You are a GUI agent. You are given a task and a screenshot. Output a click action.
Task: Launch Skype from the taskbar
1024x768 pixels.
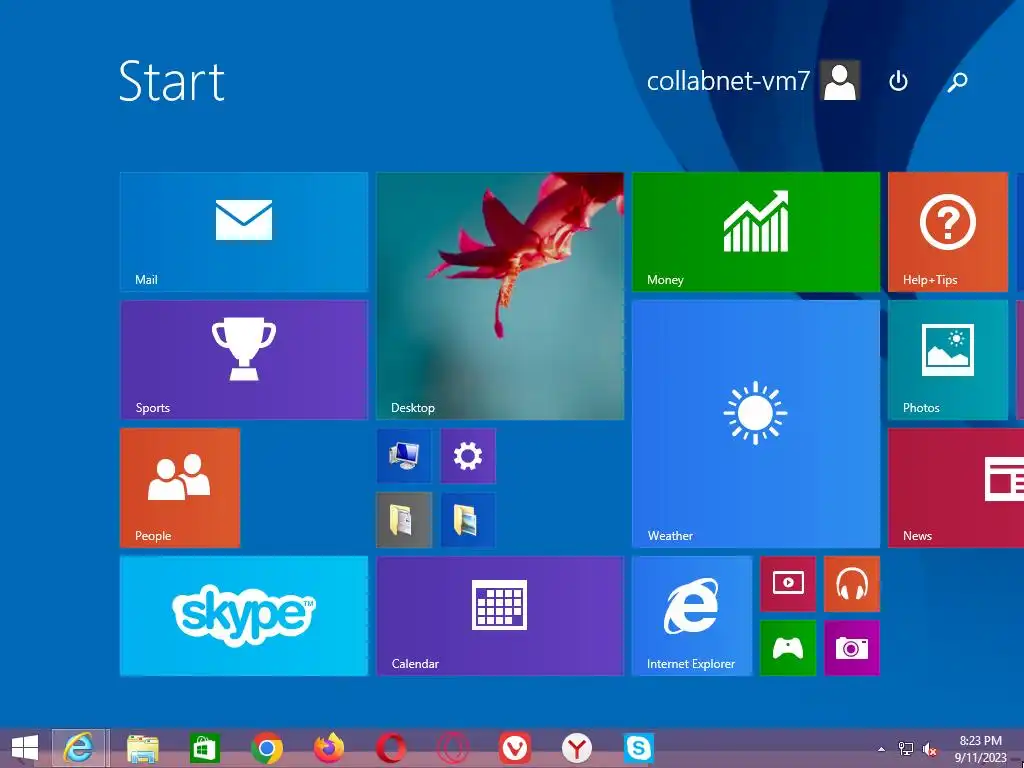(639, 748)
